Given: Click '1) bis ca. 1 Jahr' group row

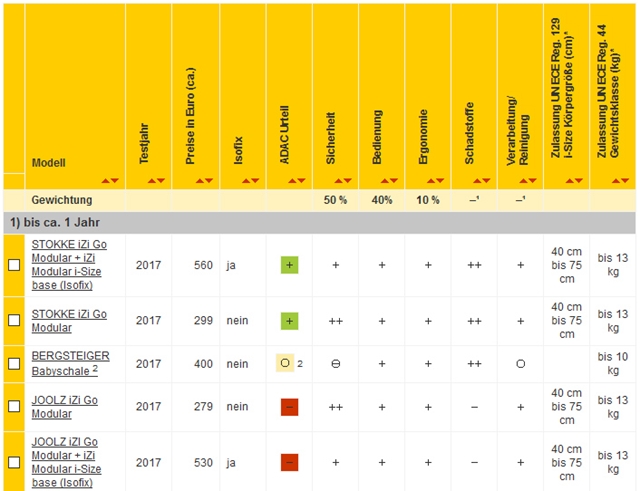Looking at the screenshot, I should 319,222.
